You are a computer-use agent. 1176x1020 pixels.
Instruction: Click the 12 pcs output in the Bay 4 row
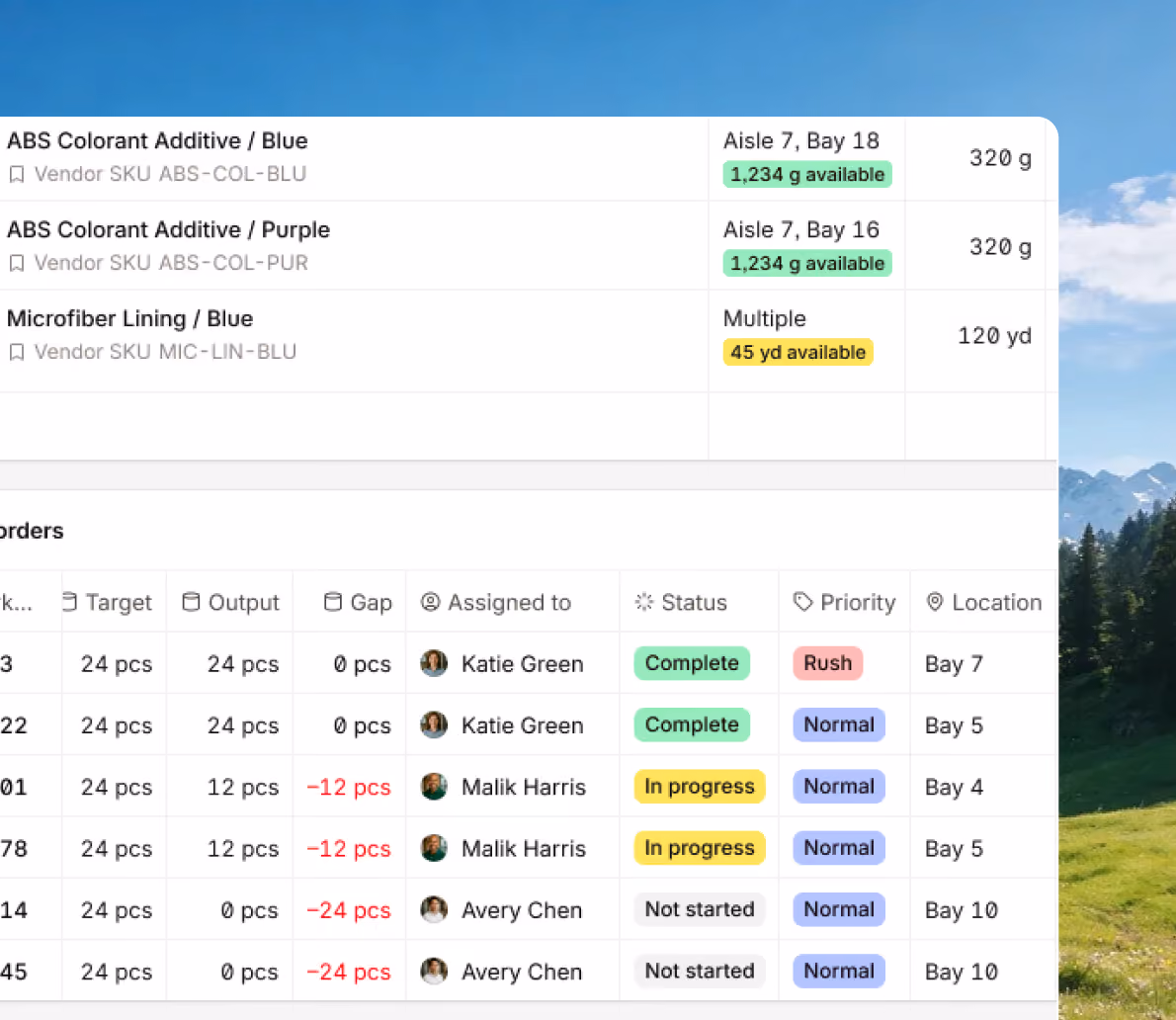(243, 787)
